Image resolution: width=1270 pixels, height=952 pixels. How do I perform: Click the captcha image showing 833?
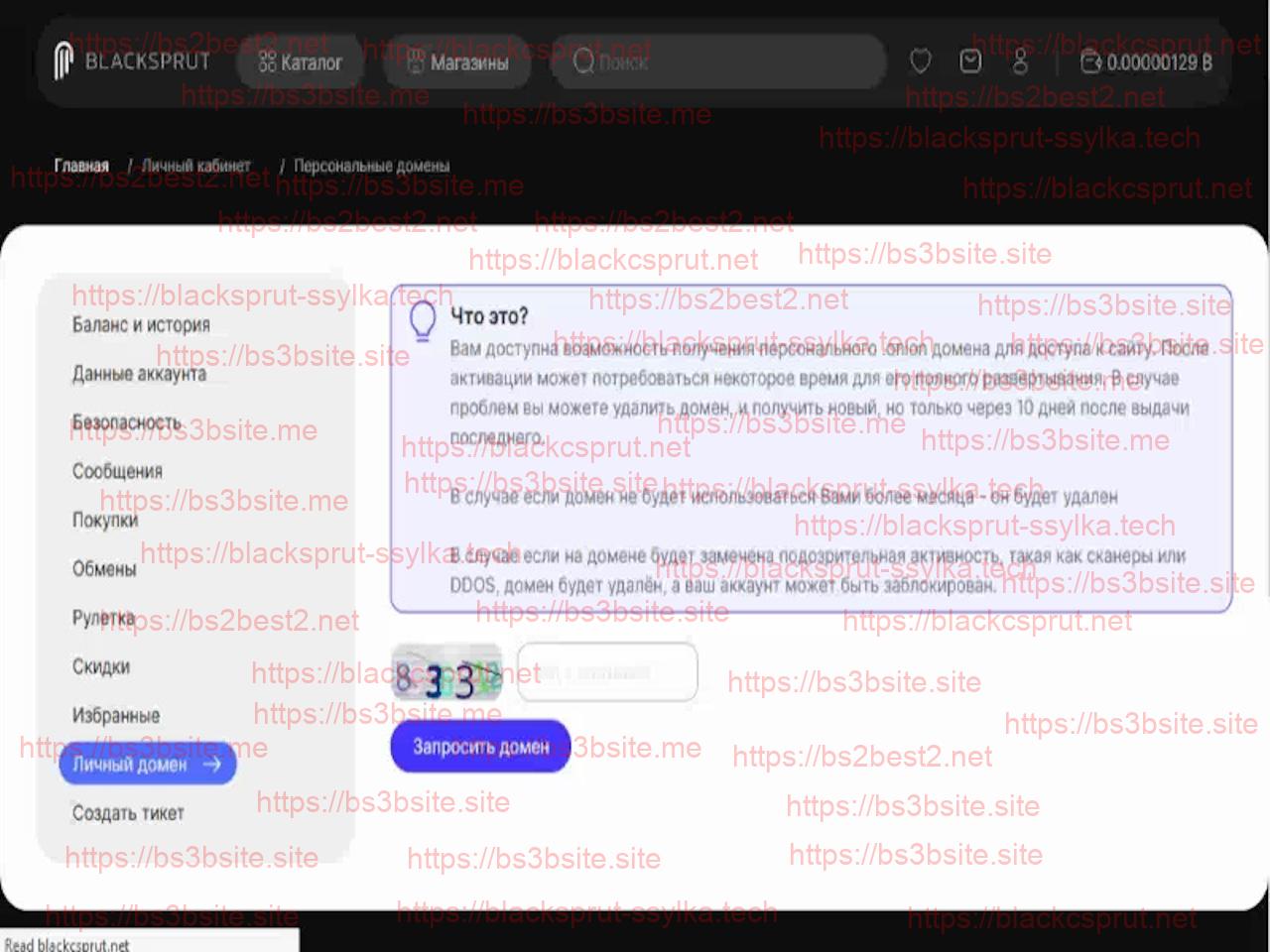(x=446, y=672)
